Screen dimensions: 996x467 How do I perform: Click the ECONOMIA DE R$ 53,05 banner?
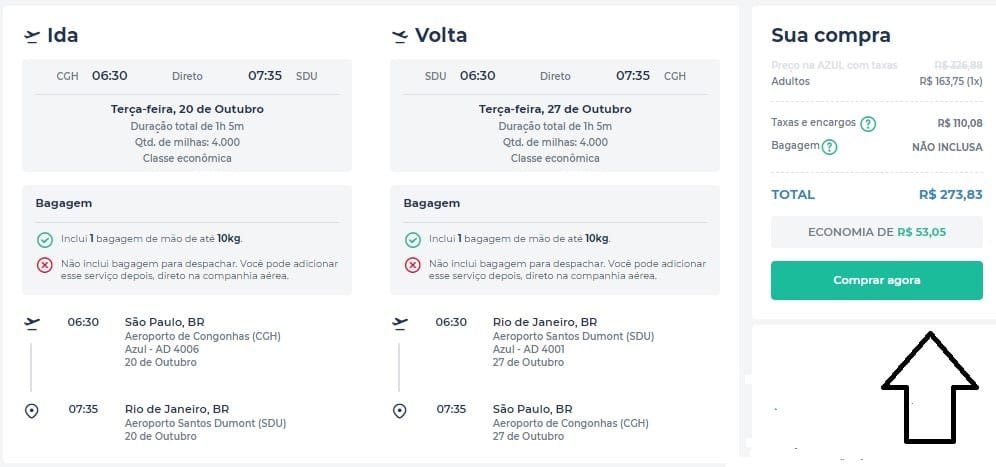click(x=877, y=232)
